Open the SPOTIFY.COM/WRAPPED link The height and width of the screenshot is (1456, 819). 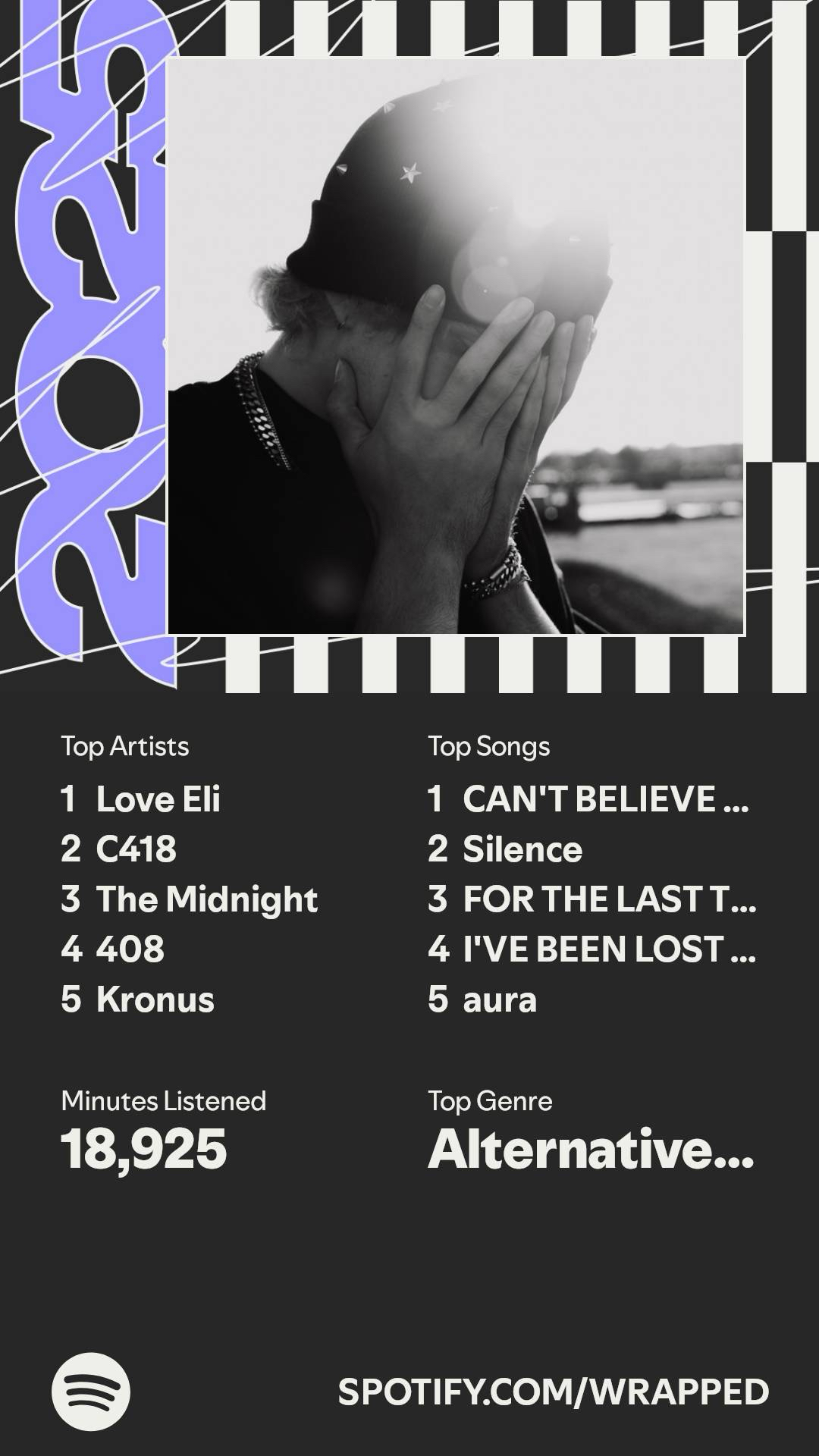click(554, 1392)
